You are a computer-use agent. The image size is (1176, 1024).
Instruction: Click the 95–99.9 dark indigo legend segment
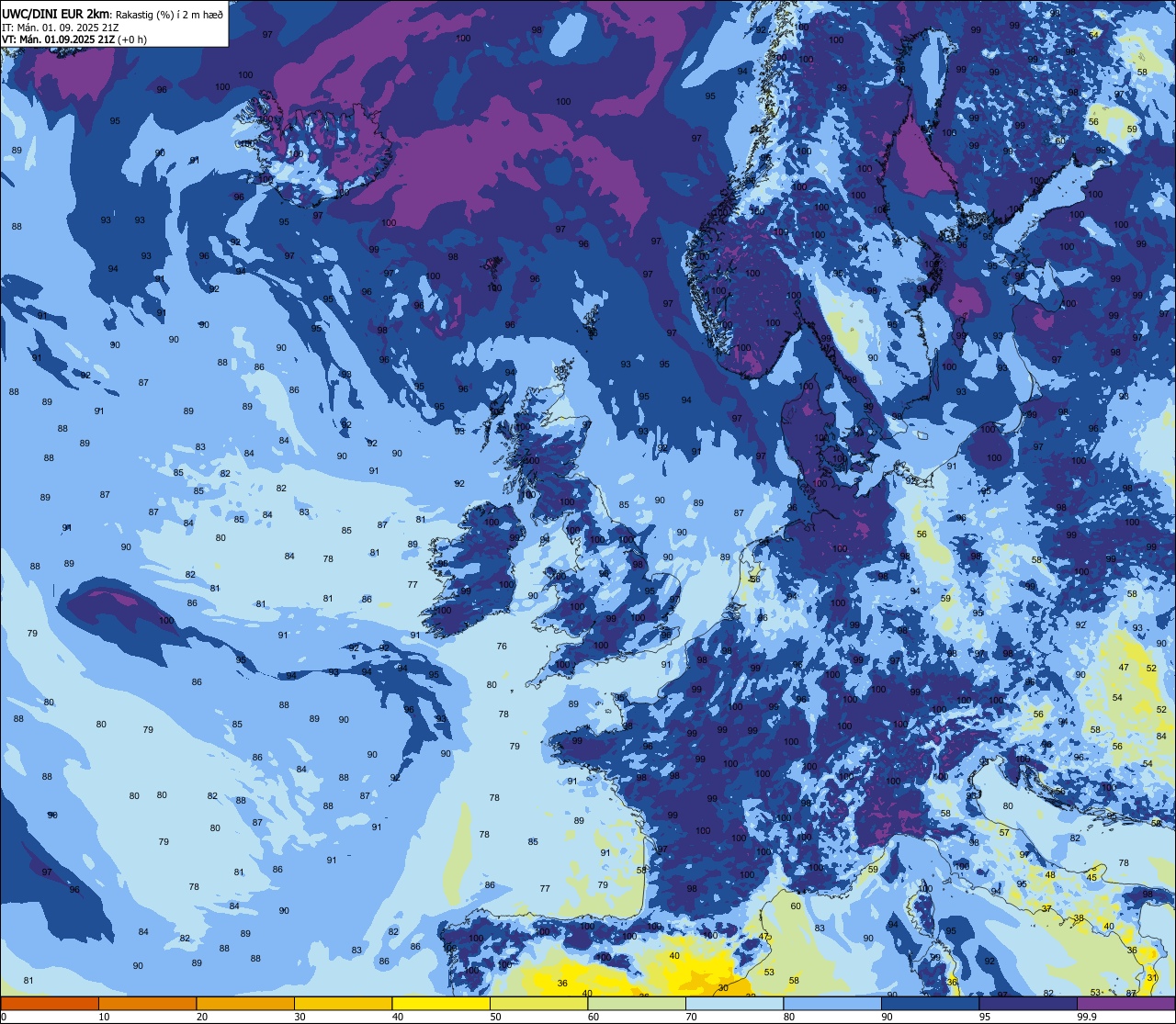click(1029, 1004)
